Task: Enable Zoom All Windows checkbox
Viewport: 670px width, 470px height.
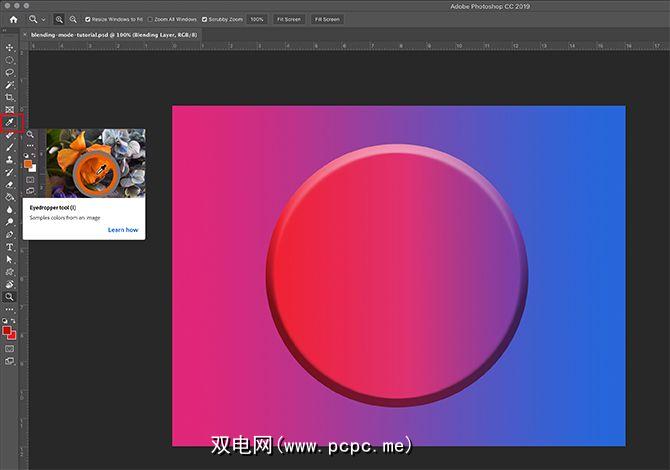Action: point(150,19)
